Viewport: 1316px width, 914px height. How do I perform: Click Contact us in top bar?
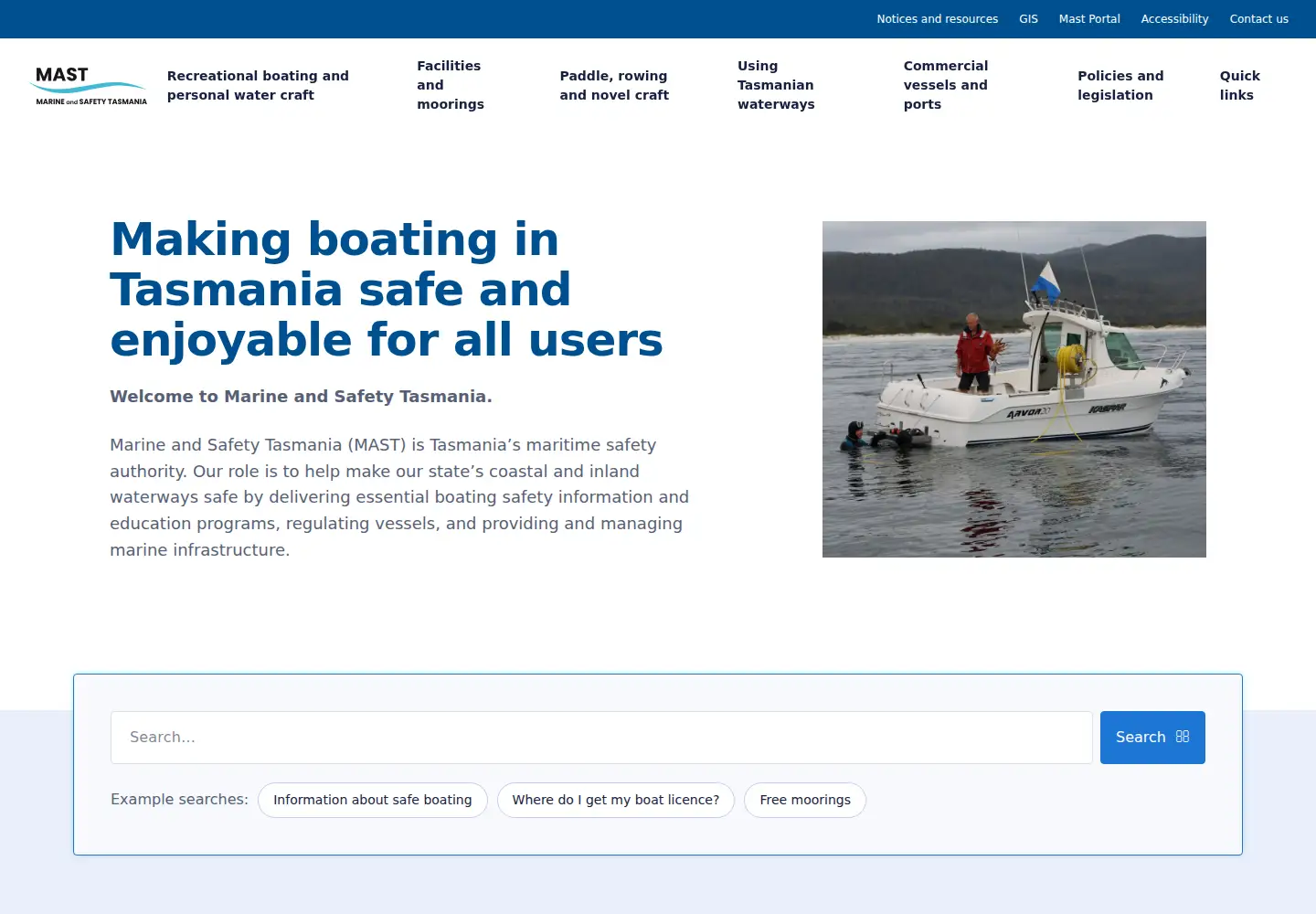click(1258, 19)
